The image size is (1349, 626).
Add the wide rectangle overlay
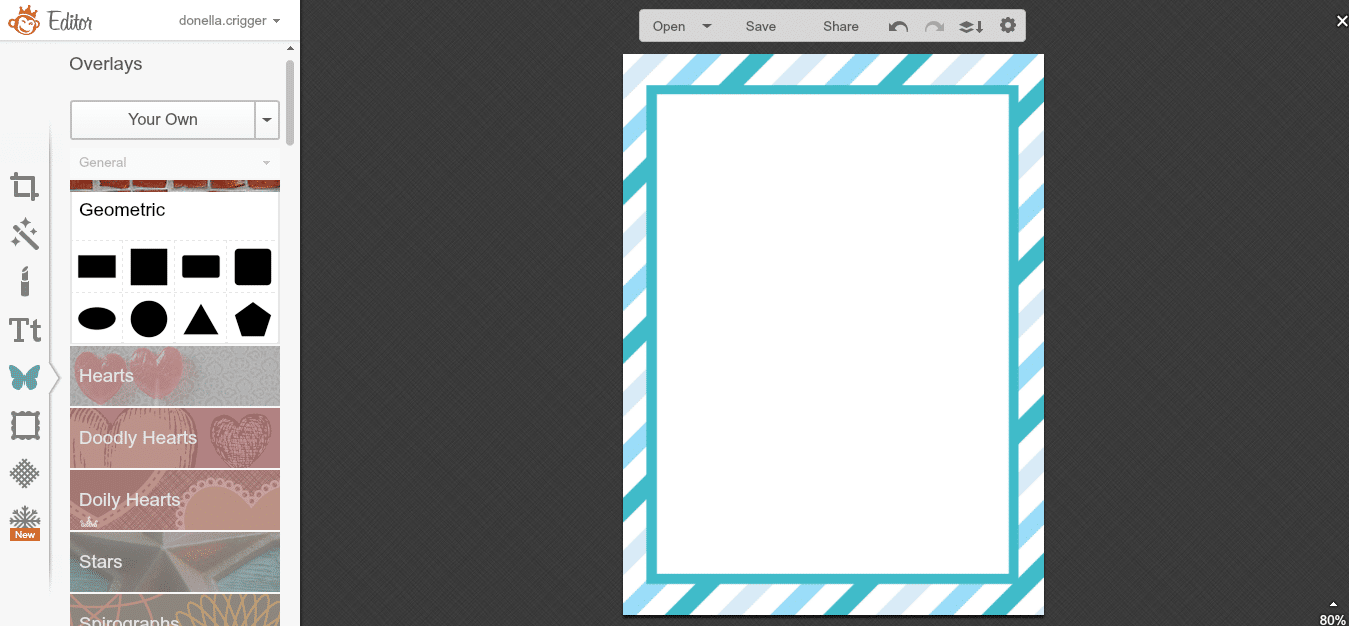[x=97, y=267]
